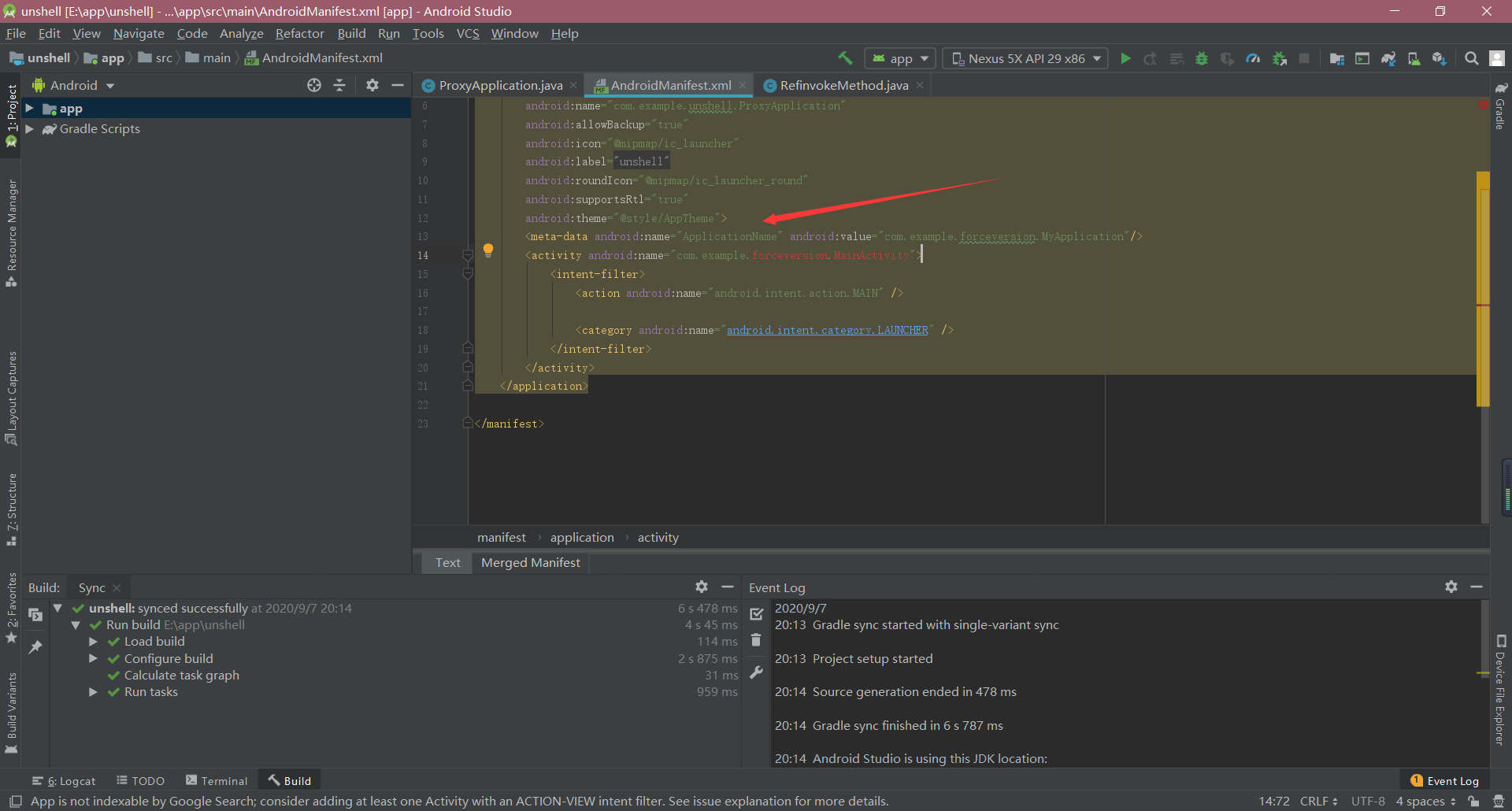Toggle tool window bars icon in status bar
This screenshot has width=1512, height=811.
point(15,802)
